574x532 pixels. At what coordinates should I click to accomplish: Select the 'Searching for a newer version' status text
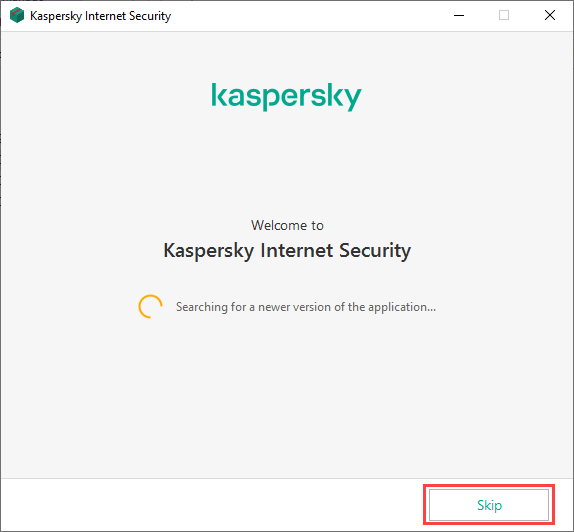[306, 307]
